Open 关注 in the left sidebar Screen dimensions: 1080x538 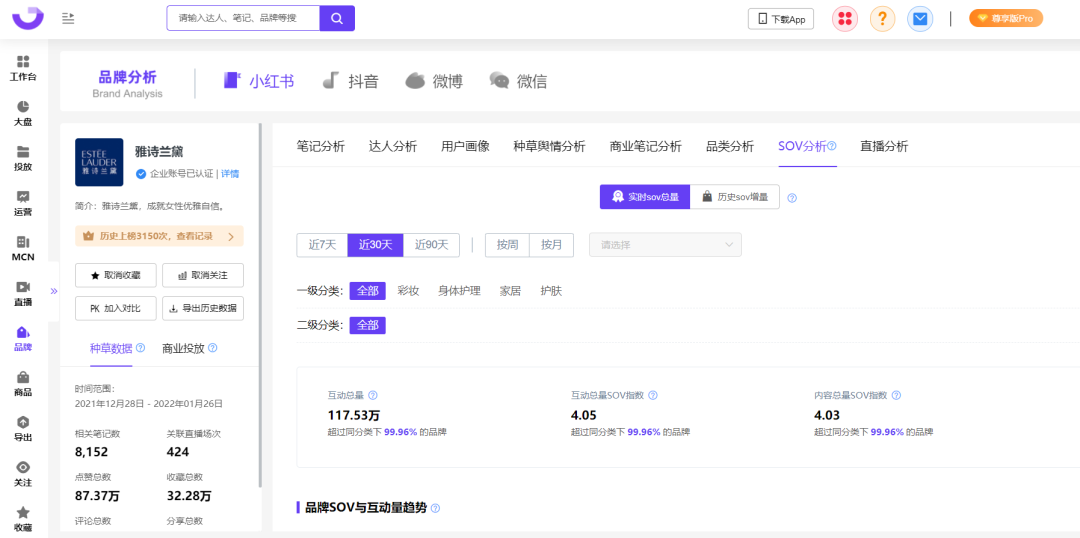pyautogui.click(x=23, y=474)
